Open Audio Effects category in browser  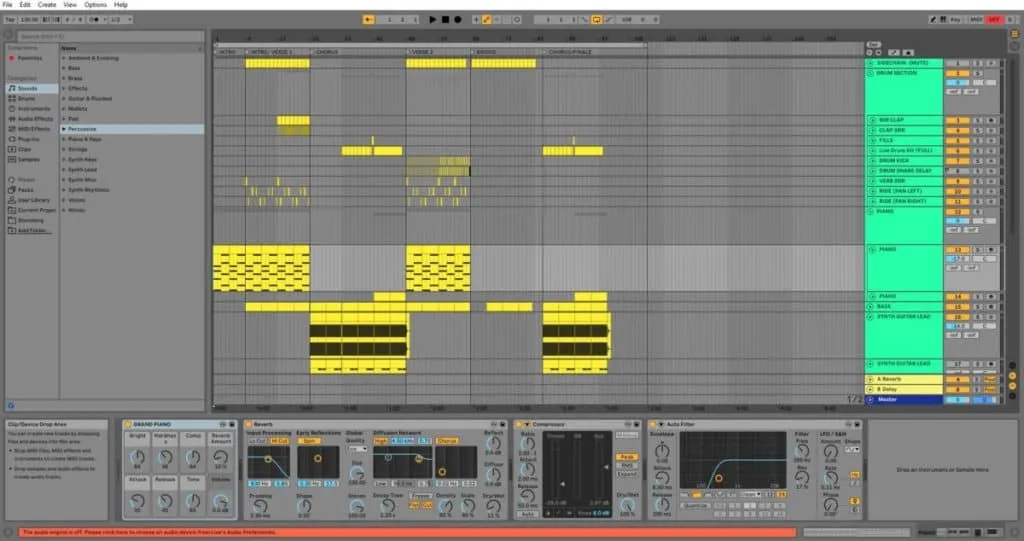pyautogui.click(x=30, y=119)
